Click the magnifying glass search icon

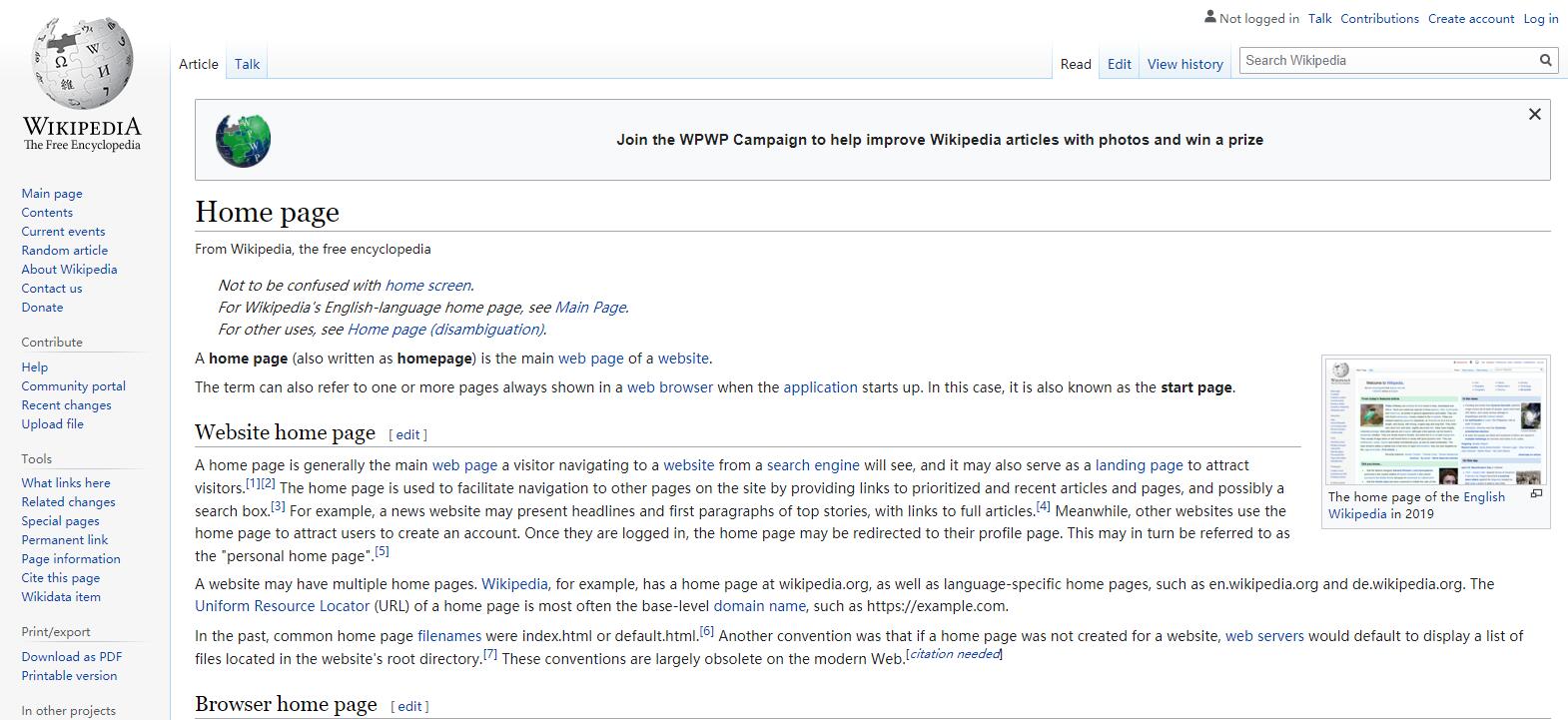pyautogui.click(x=1545, y=61)
